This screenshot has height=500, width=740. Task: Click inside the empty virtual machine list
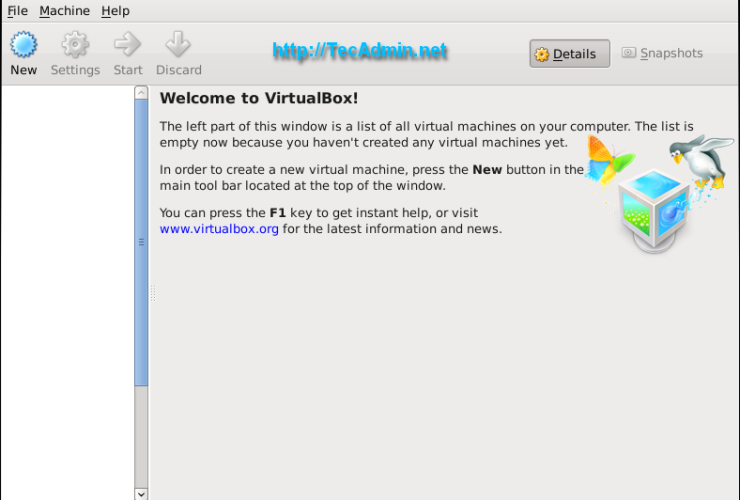click(67, 290)
